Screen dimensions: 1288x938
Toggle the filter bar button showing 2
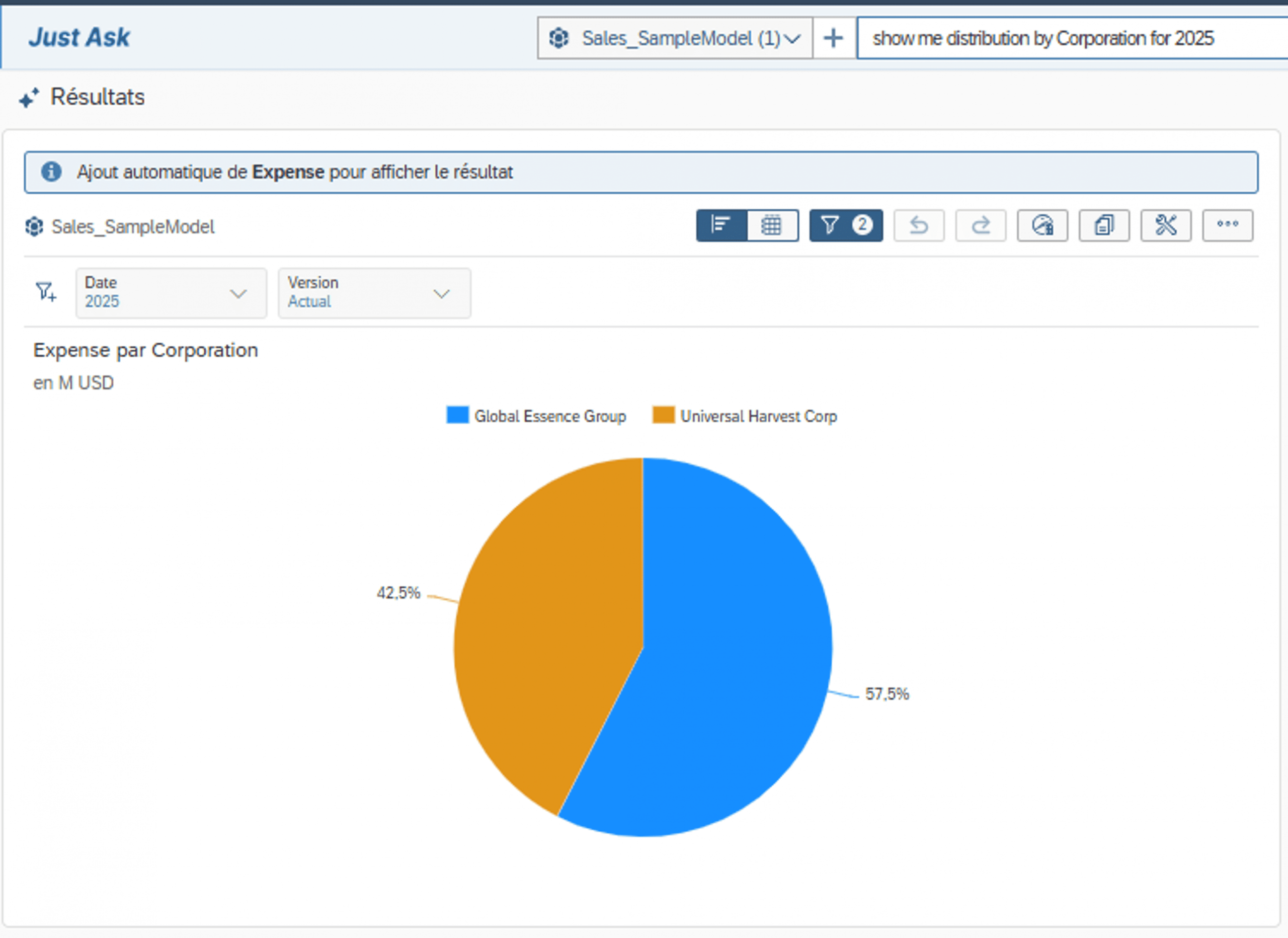[845, 225]
